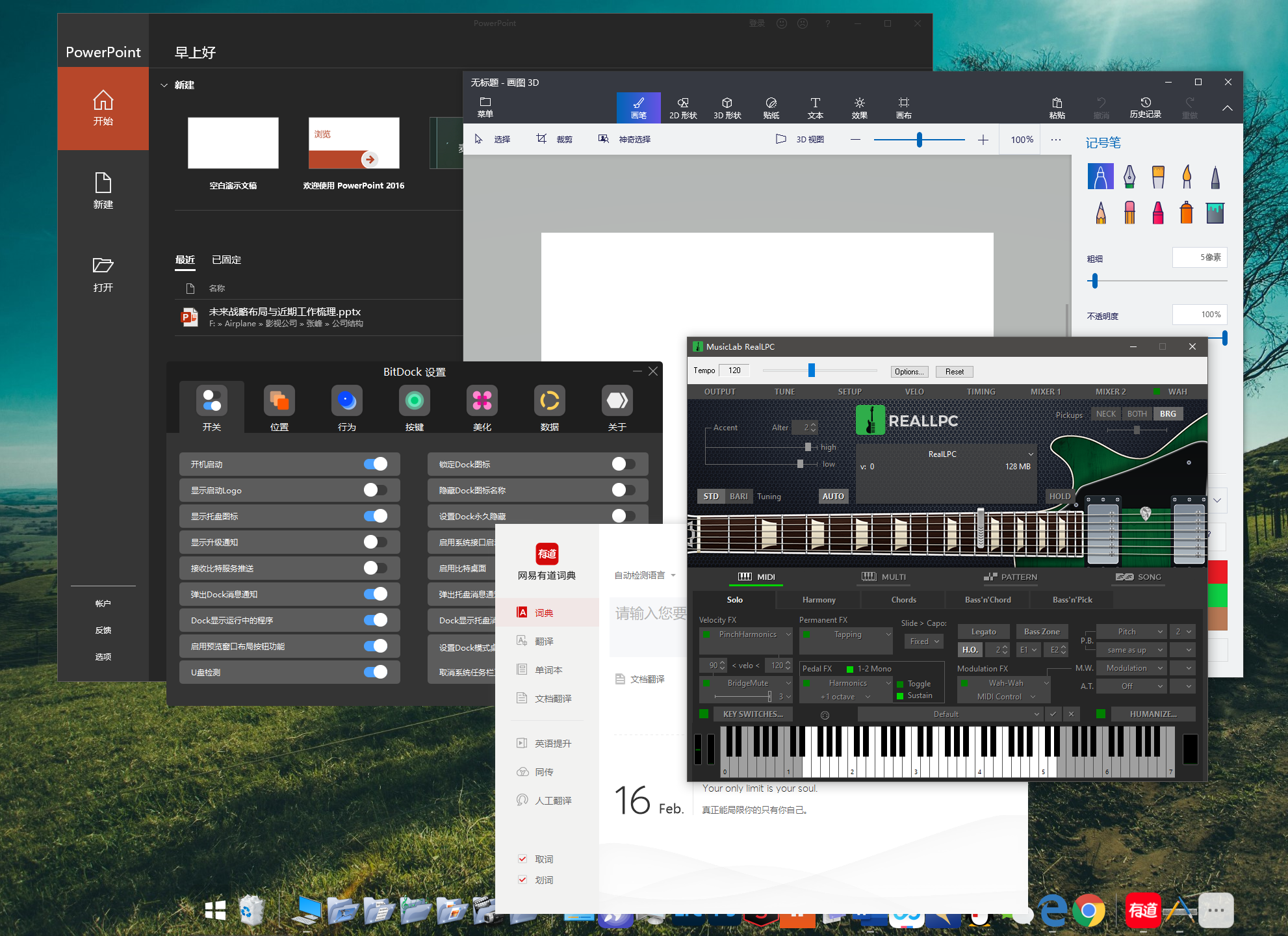This screenshot has width=1288, height=936.
Task: Open the Pitch dropdown in RealLPC
Action: (1131, 632)
